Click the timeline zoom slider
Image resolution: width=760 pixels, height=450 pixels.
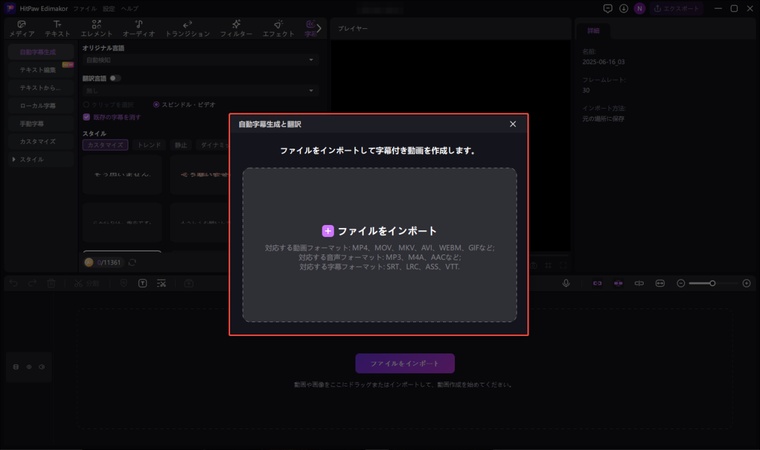[713, 283]
